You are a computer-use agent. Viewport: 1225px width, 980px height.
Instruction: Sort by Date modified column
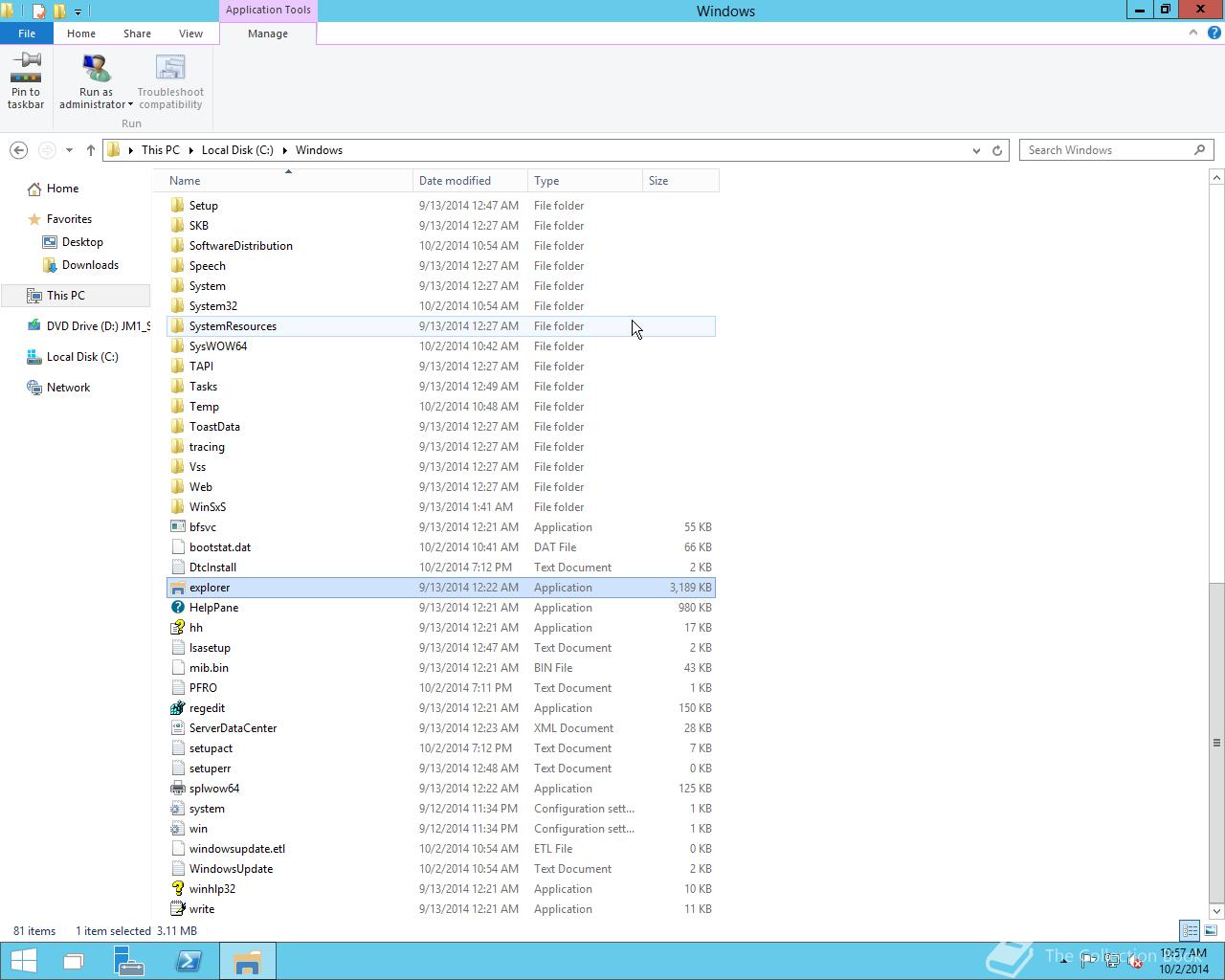pyautogui.click(x=470, y=181)
